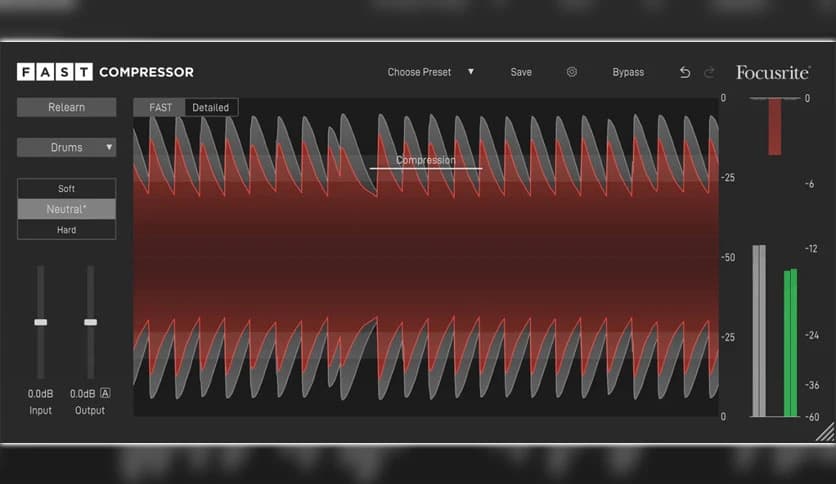This screenshot has height=484, width=836.
Task: Click the Output 0.0dB value
Action: point(83,393)
